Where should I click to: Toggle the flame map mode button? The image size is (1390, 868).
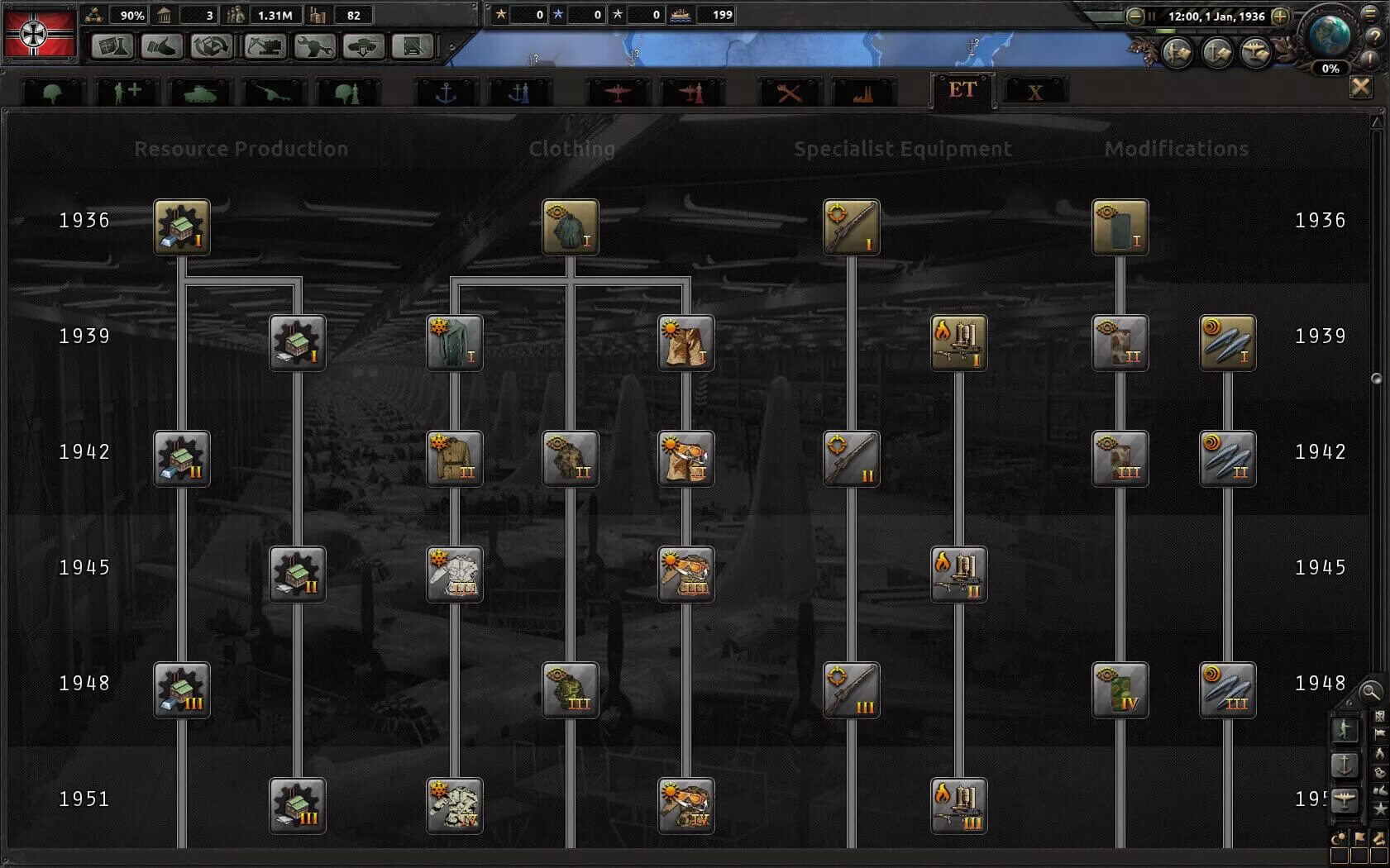coord(1379,754)
